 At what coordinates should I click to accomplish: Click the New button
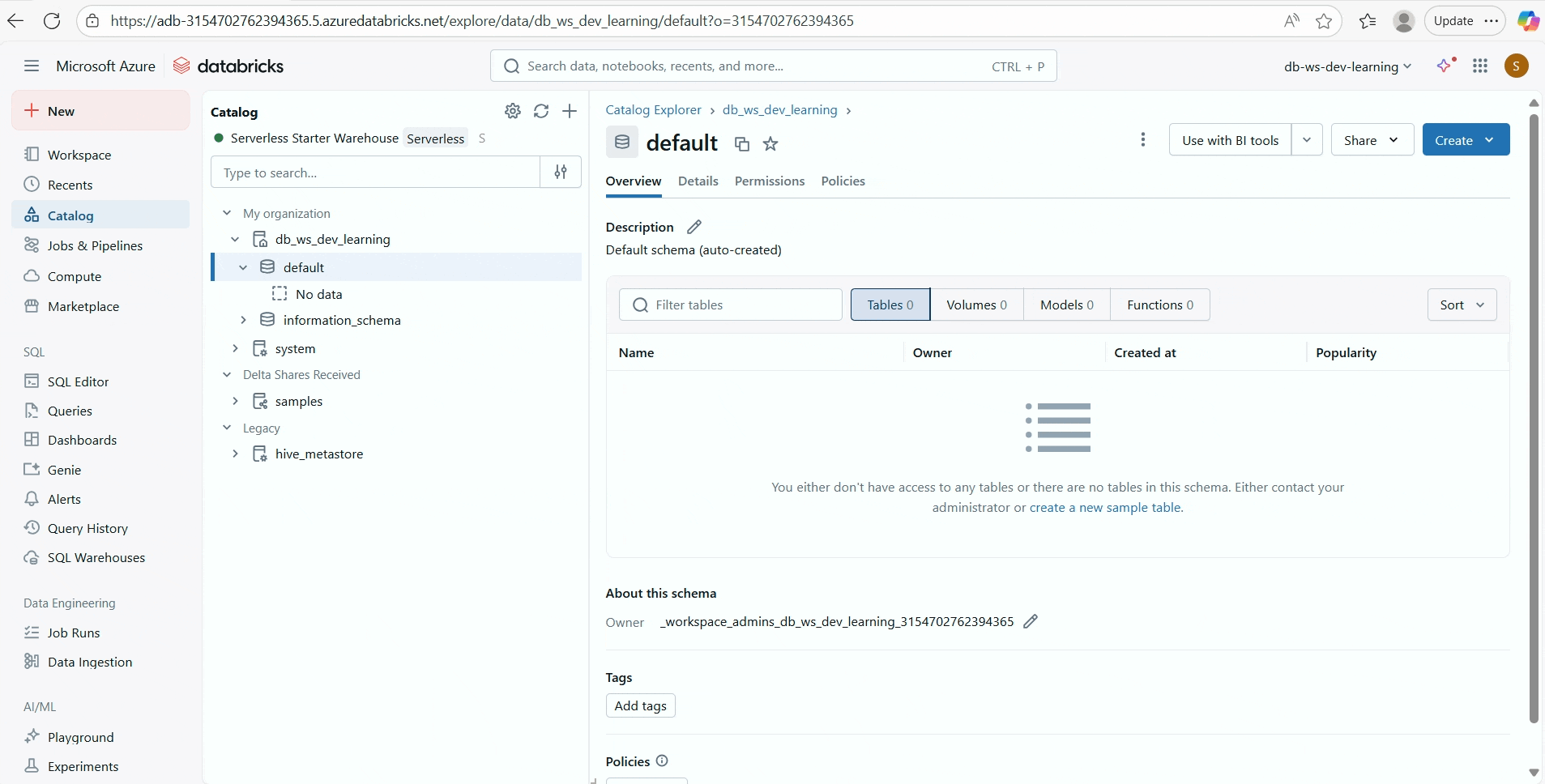pos(100,111)
